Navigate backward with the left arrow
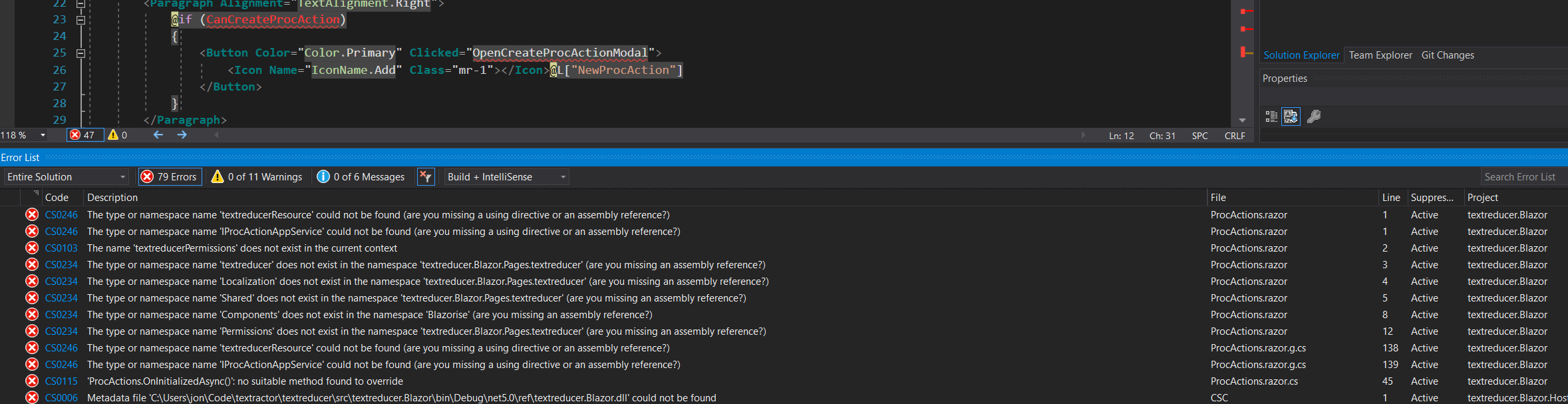Image resolution: width=1568 pixels, height=404 pixels. pos(158,135)
